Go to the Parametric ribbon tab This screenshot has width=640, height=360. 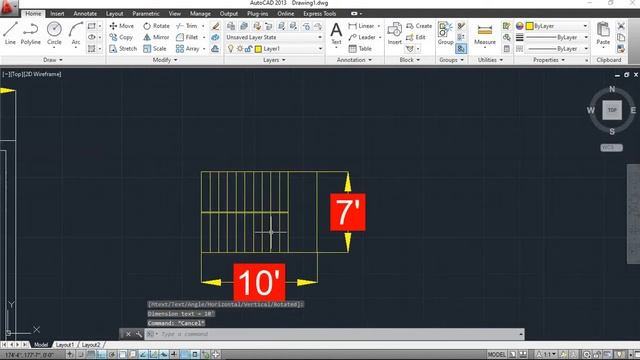click(x=146, y=13)
